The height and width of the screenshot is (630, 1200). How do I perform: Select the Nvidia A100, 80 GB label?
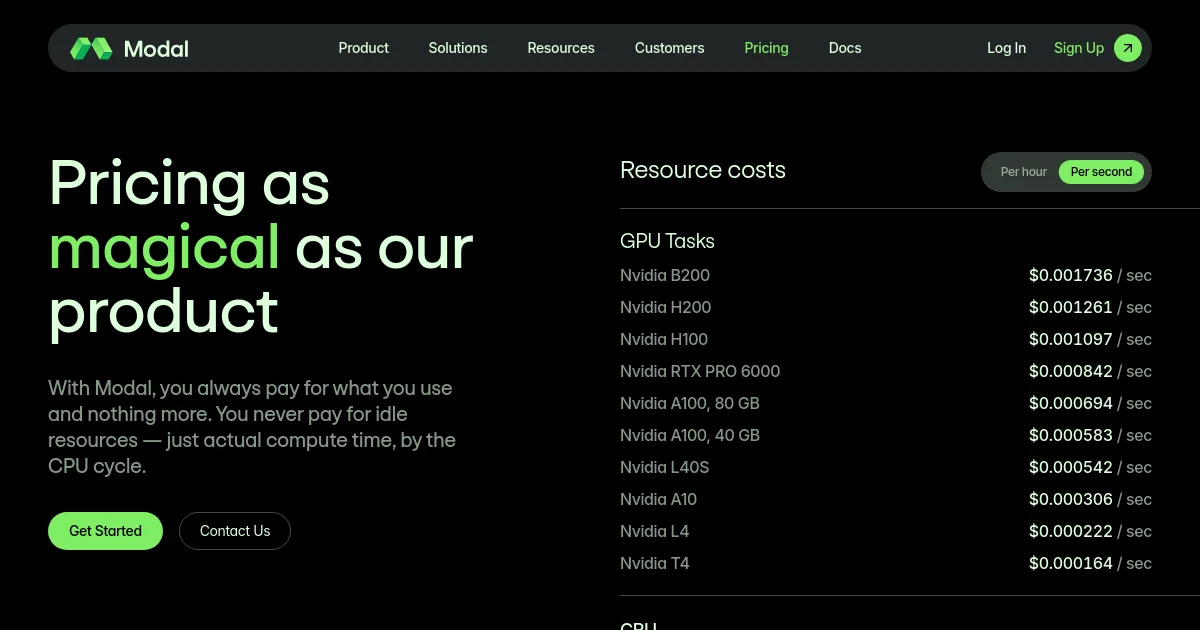click(x=690, y=403)
